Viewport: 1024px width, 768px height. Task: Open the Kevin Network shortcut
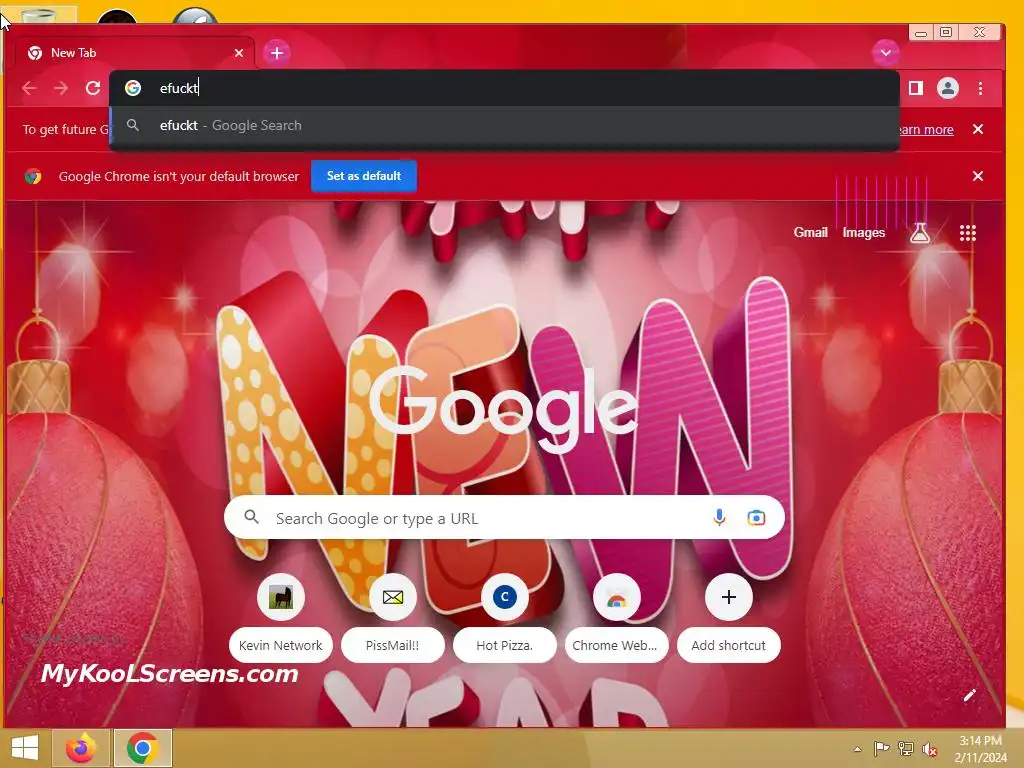281,618
